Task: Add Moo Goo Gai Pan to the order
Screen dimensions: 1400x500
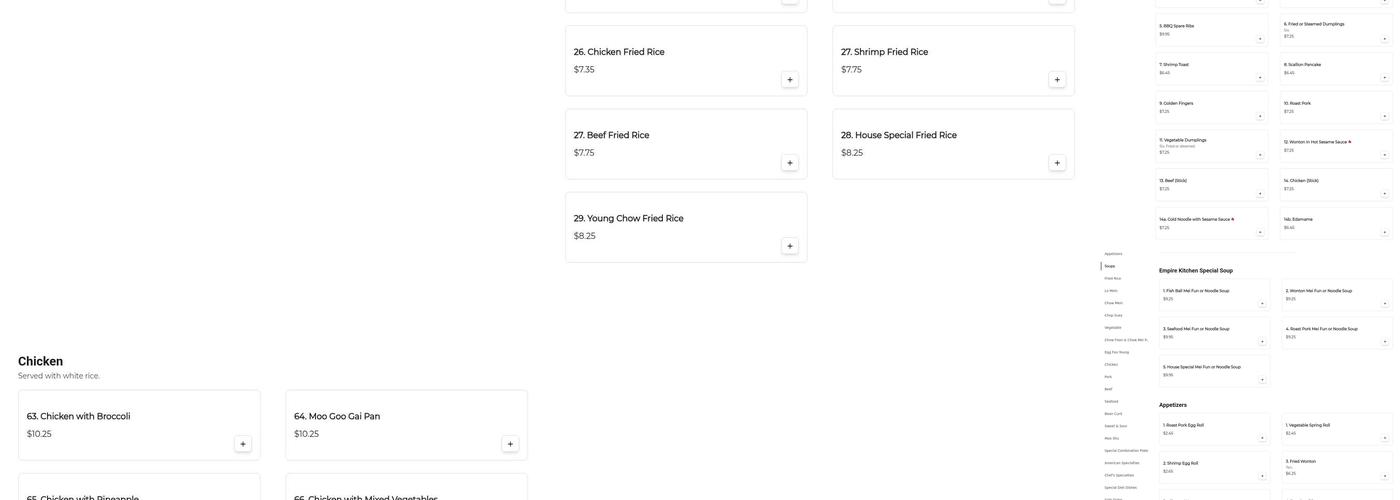Action: (x=510, y=444)
